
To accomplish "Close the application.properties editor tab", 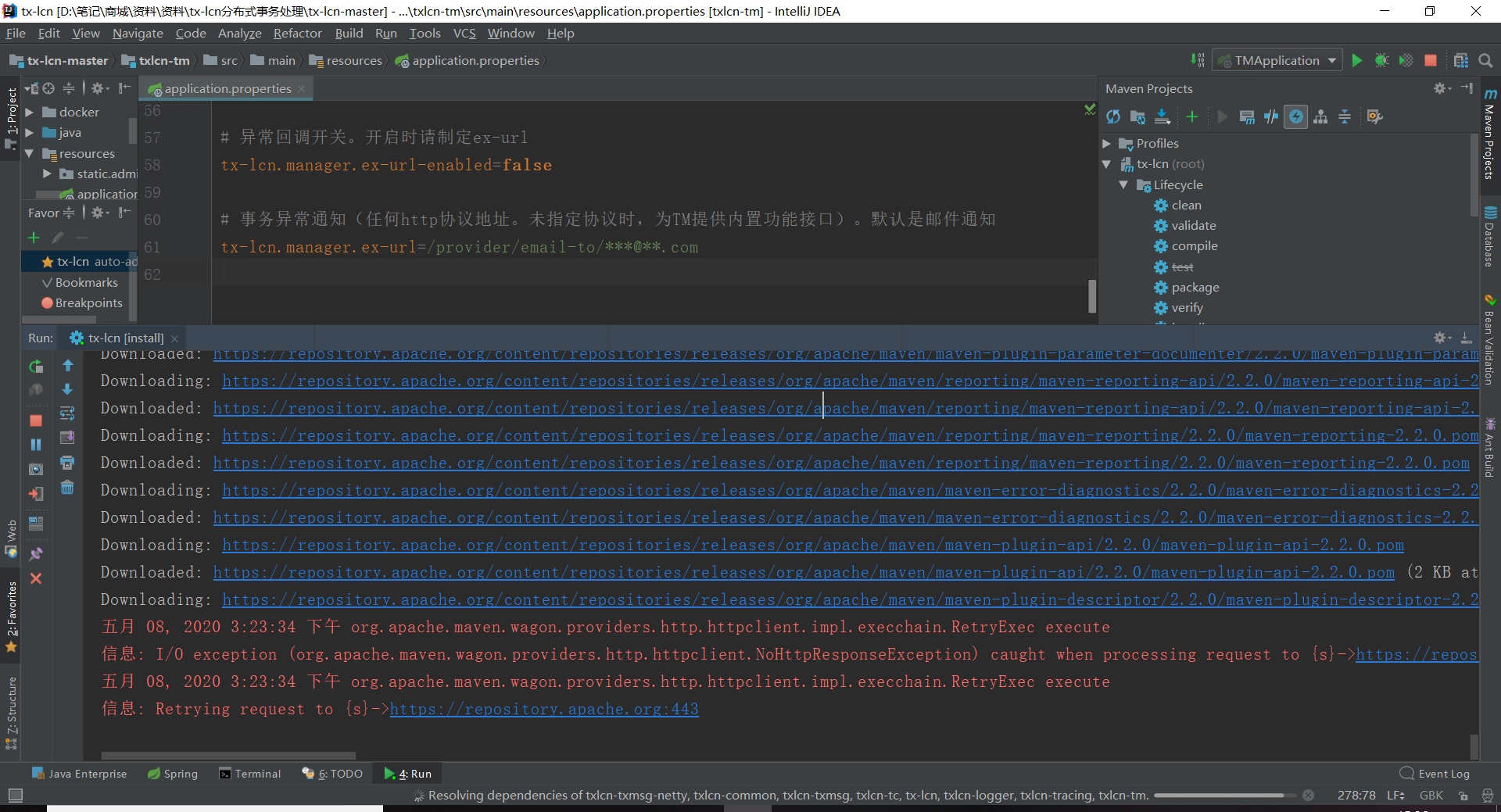I will click(301, 89).
